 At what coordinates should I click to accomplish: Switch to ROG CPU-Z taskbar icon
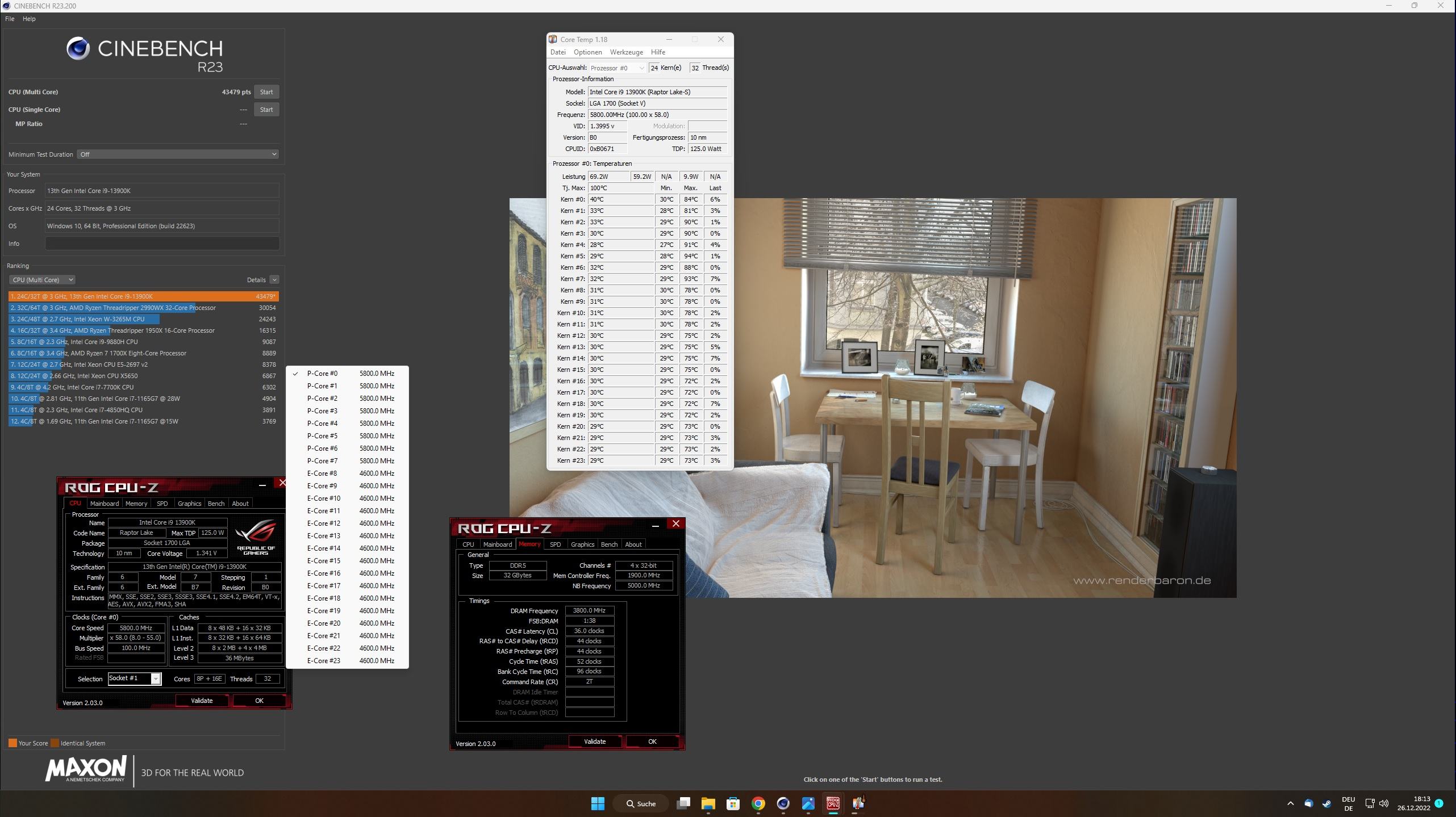833,803
